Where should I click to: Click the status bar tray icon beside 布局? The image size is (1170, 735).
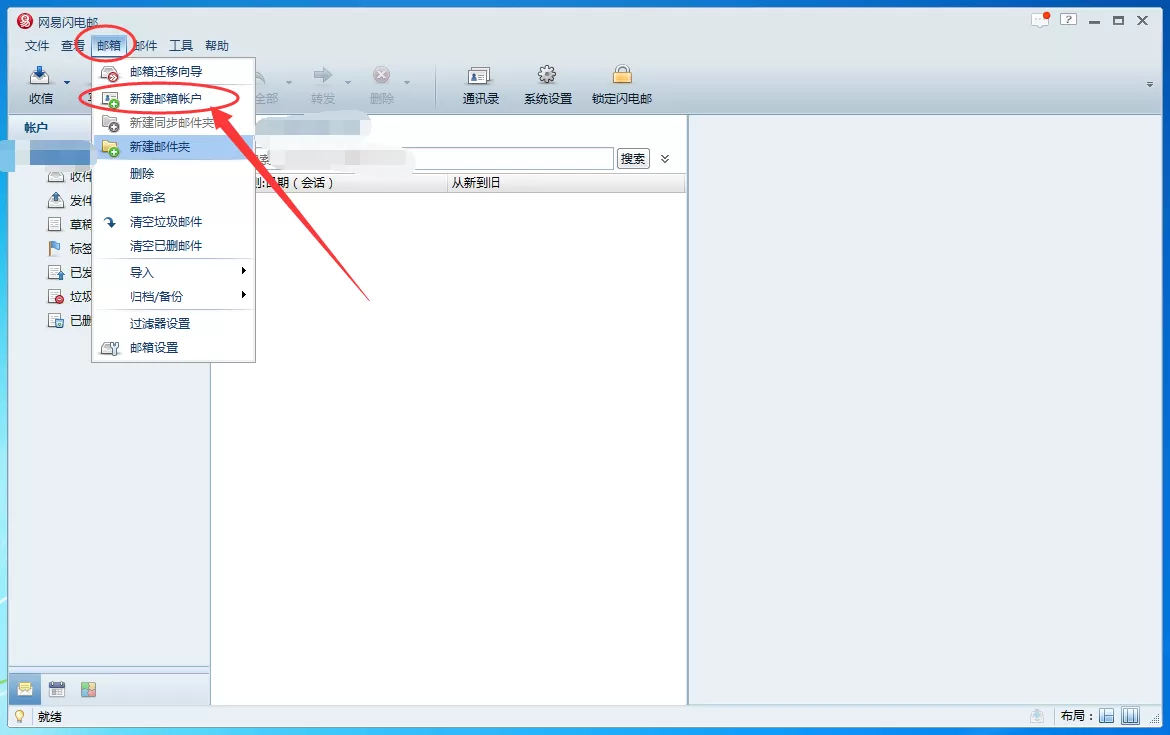[x=1037, y=716]
